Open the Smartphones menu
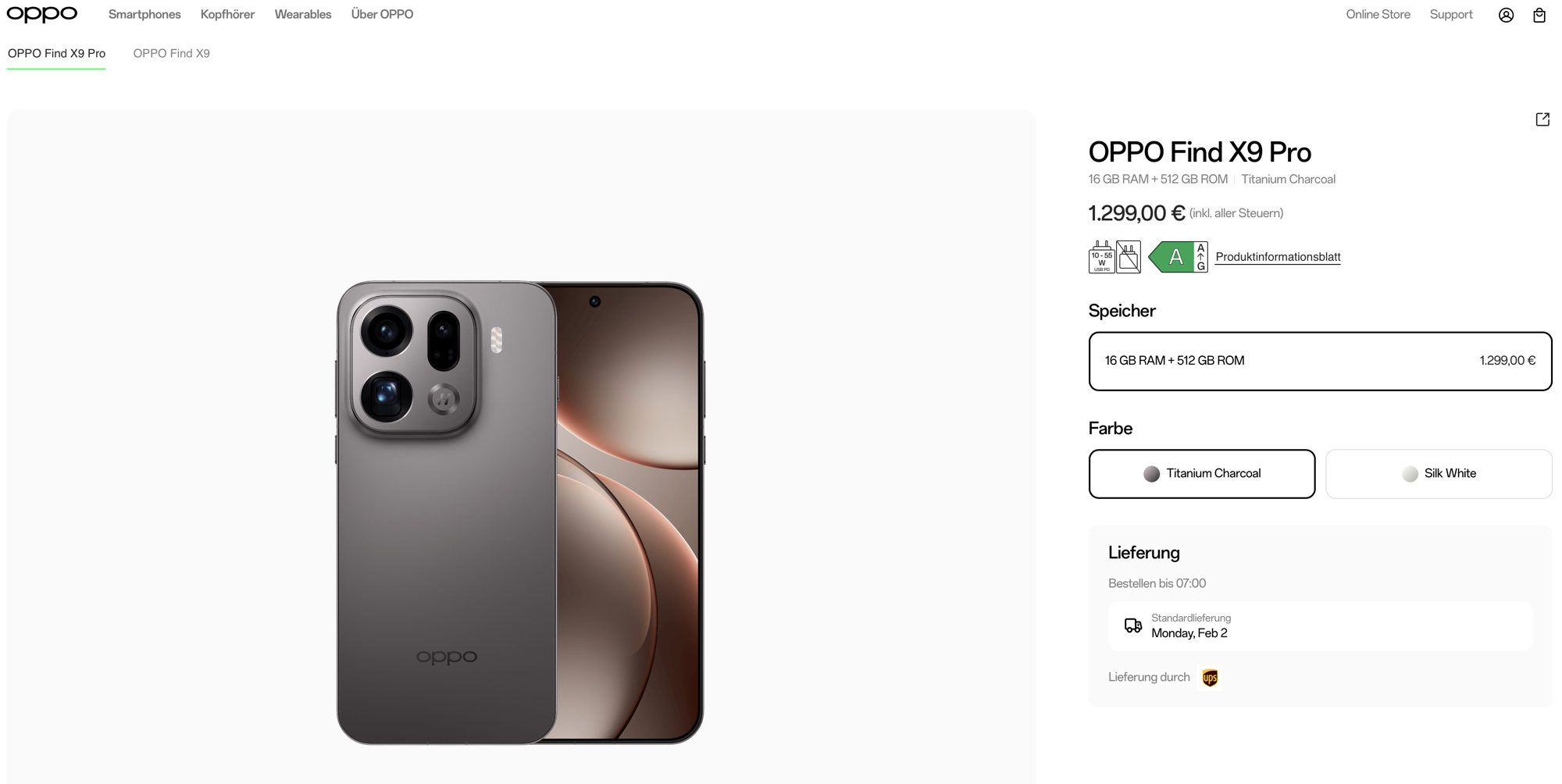This screenshot has height=784, width=1562. (144, 14)
